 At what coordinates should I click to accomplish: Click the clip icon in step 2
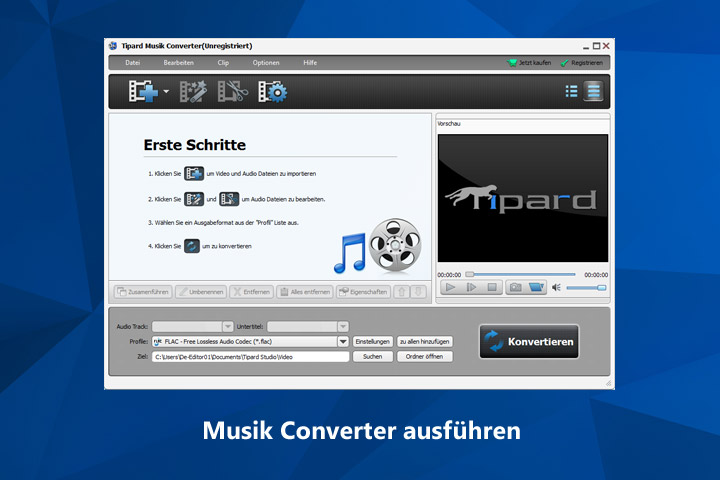229,199
